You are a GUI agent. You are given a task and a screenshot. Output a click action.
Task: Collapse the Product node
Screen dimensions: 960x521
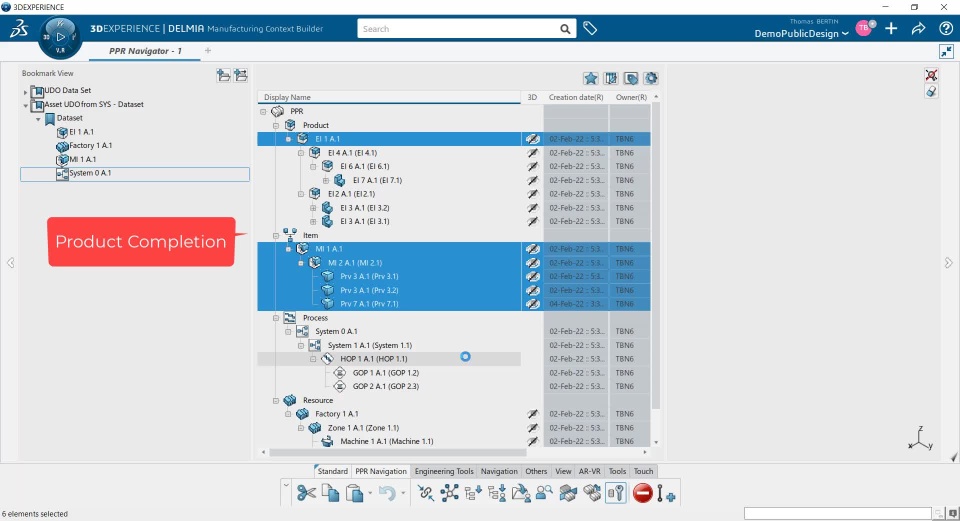point(276,126)
